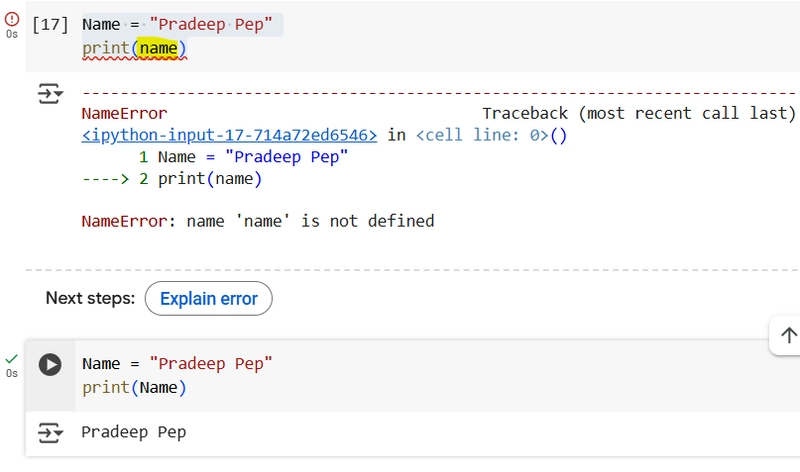Screen dimensions: 800x472
Task: Click the arrow-marked line 2 print(name) in traceback
Action: 172,179
